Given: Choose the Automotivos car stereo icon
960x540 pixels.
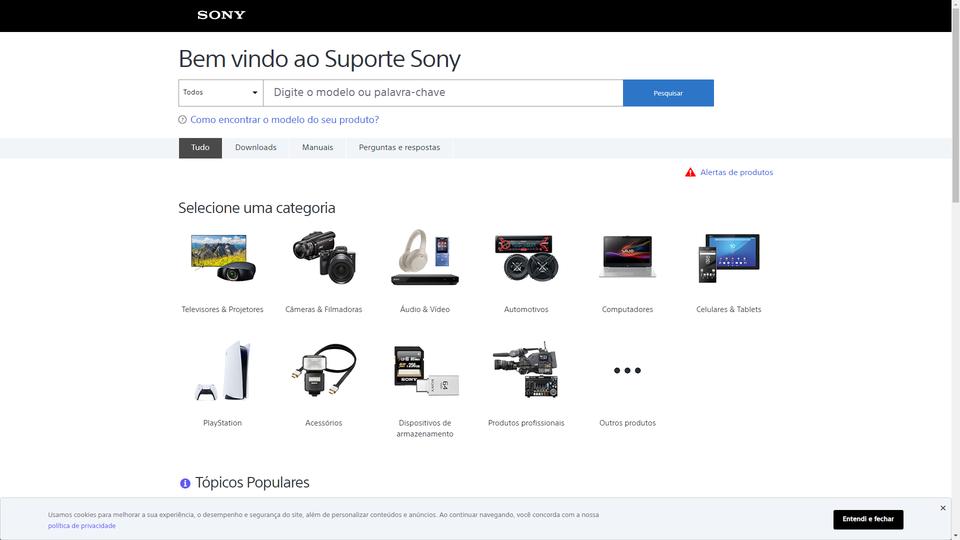Looking at the screenshot, I should (x=527, y=258).
